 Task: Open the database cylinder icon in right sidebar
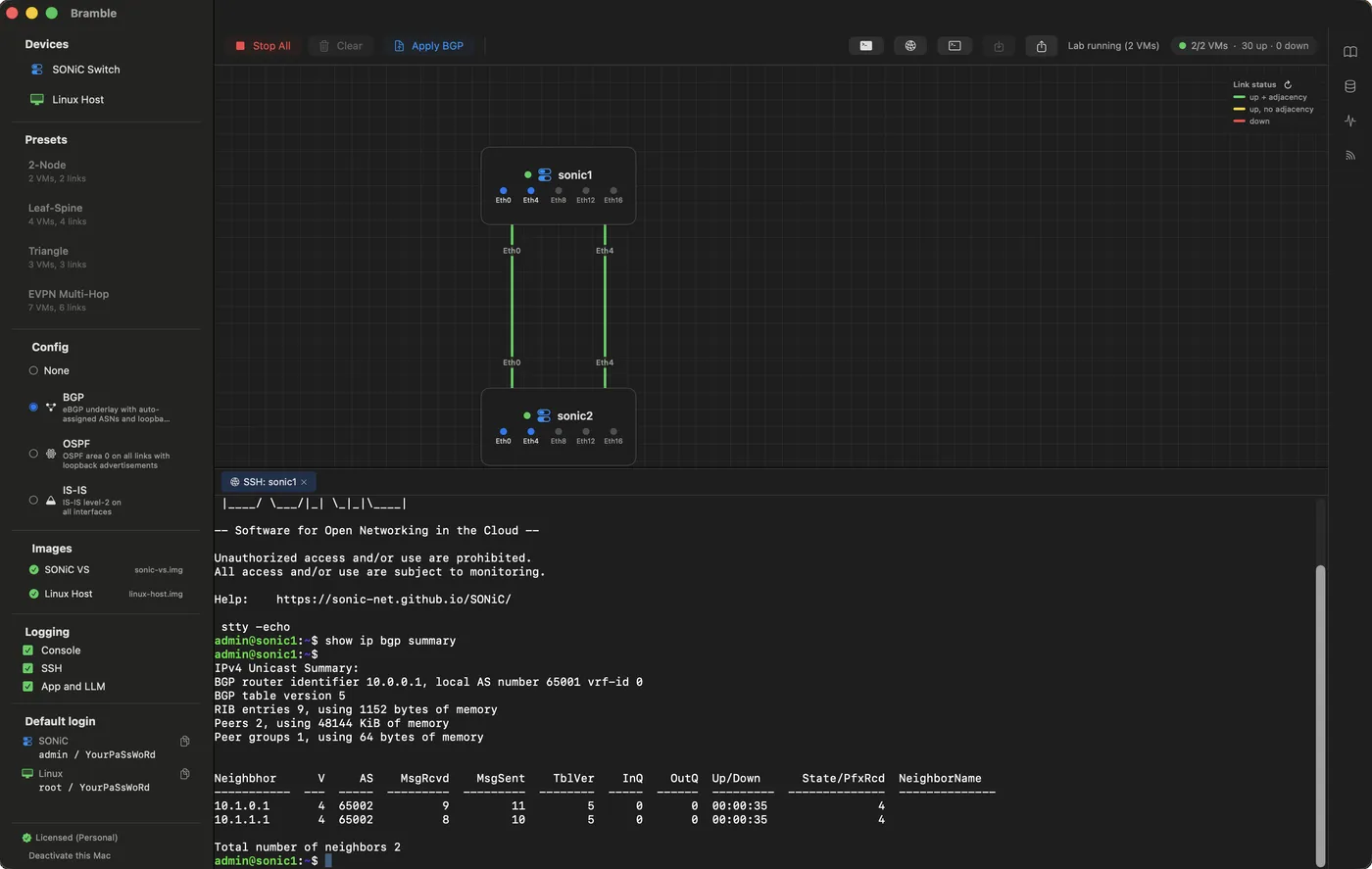tap(1350, 86)
